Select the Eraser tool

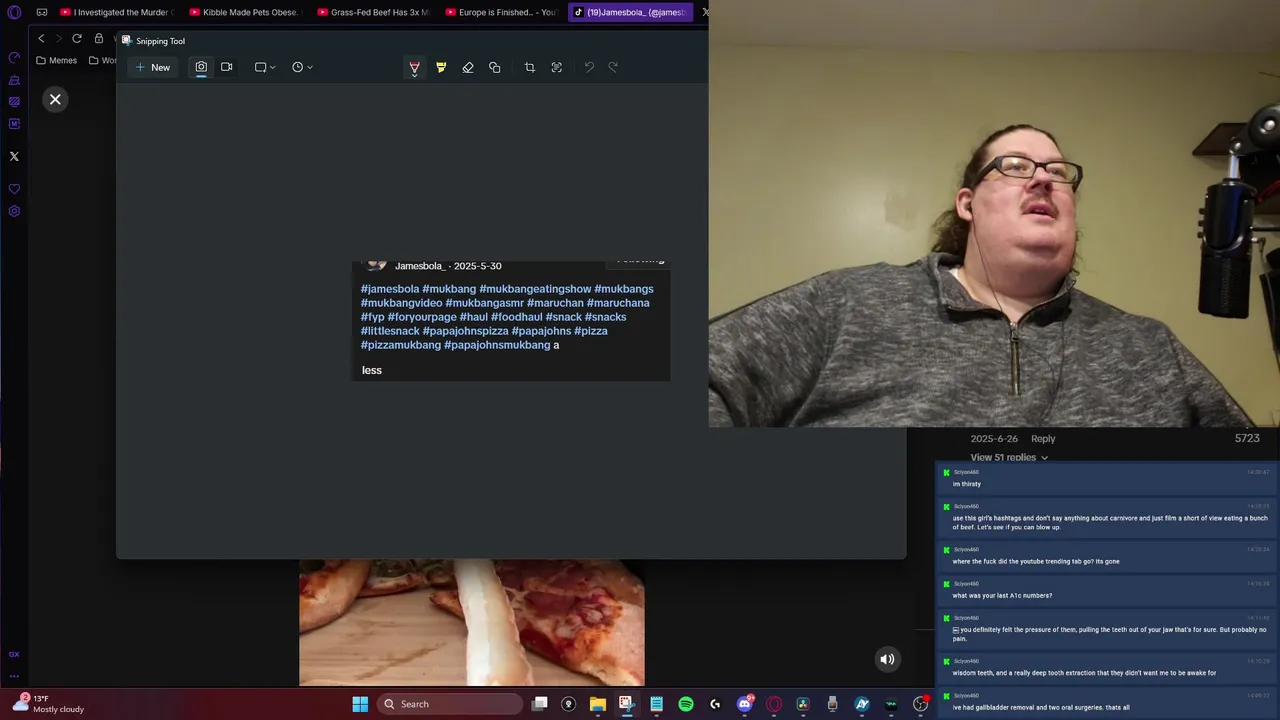point(468,67)
